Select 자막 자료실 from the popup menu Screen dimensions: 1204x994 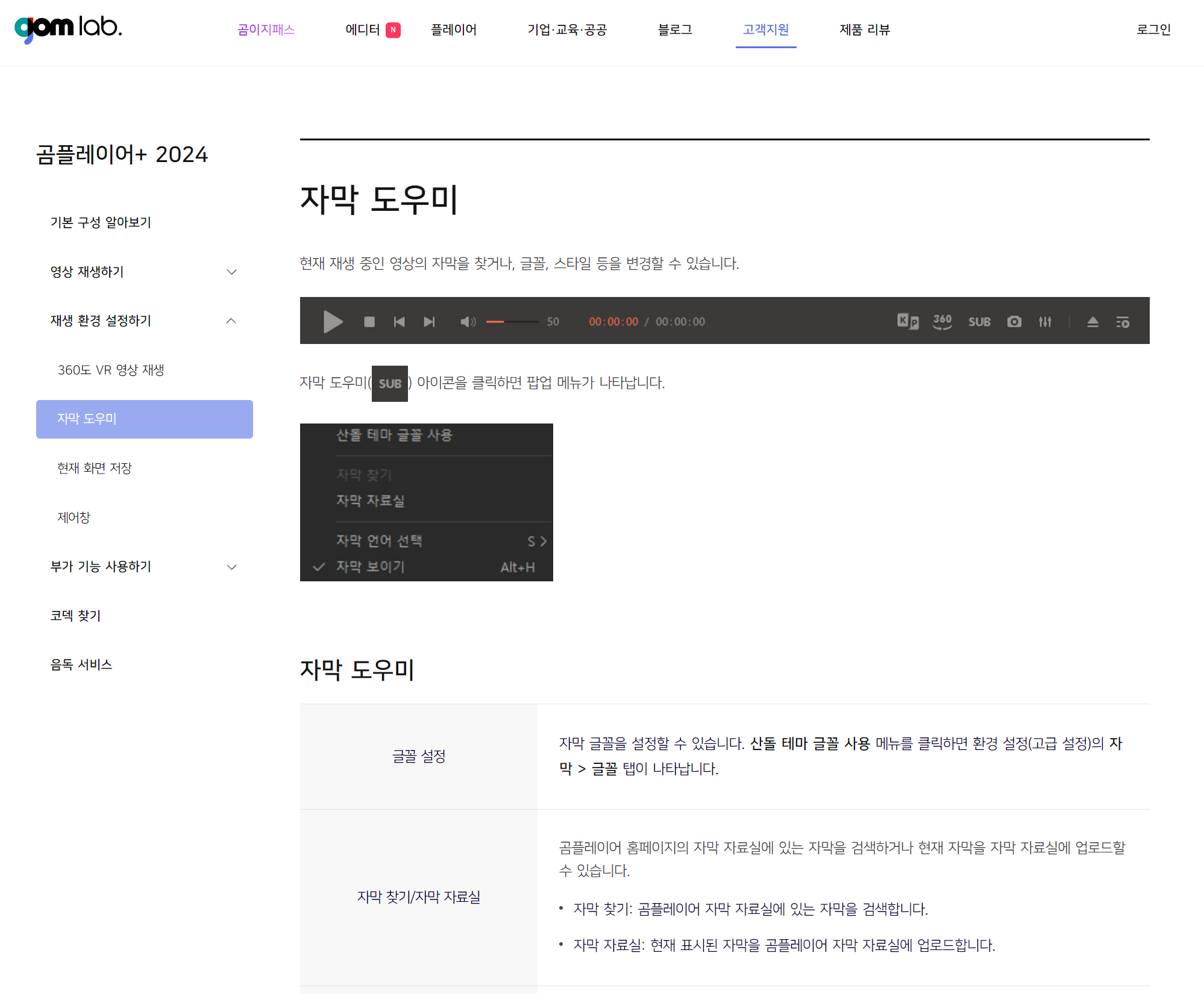371,501
